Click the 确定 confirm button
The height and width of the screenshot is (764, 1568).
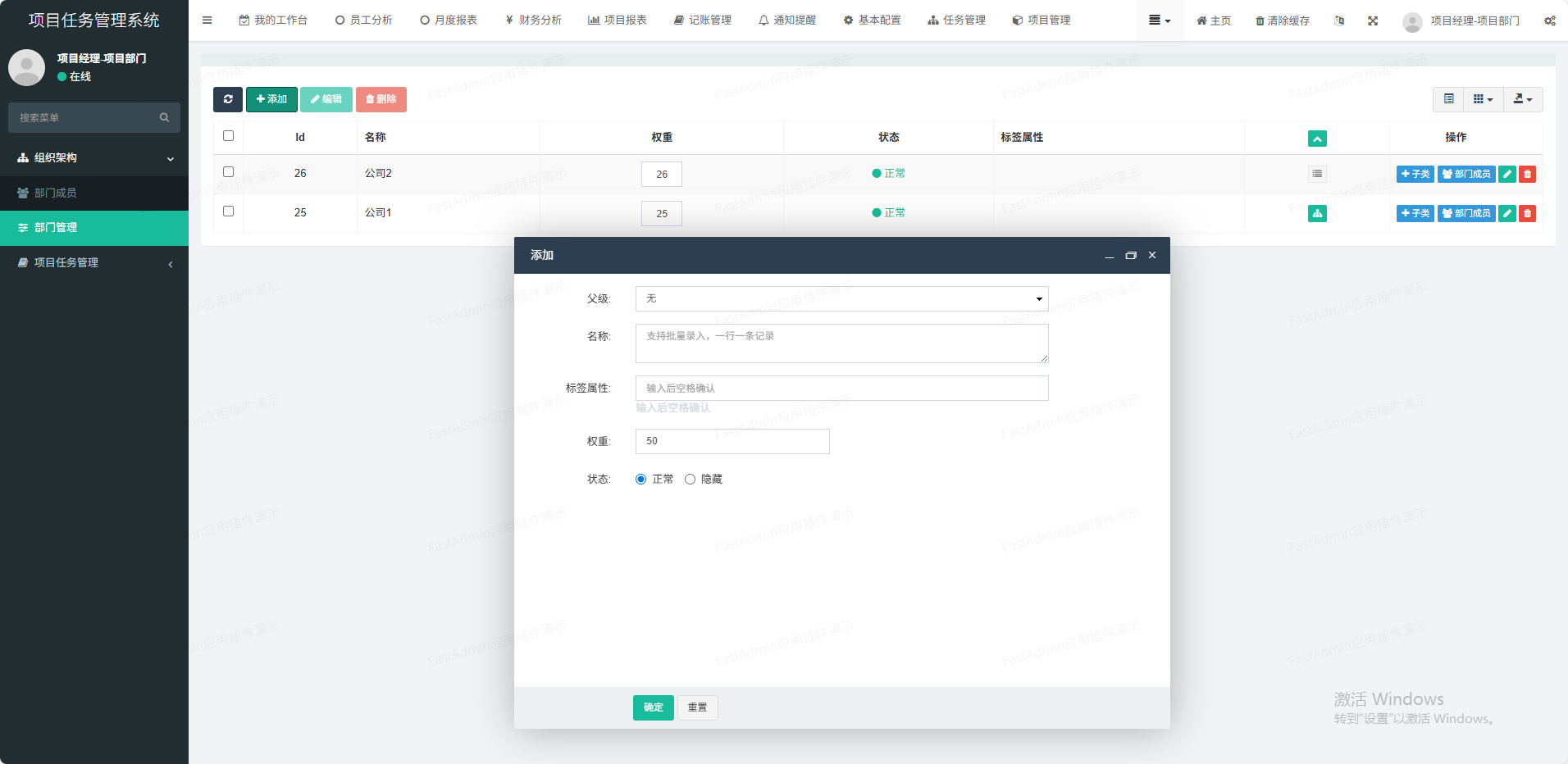coord(653,707)
